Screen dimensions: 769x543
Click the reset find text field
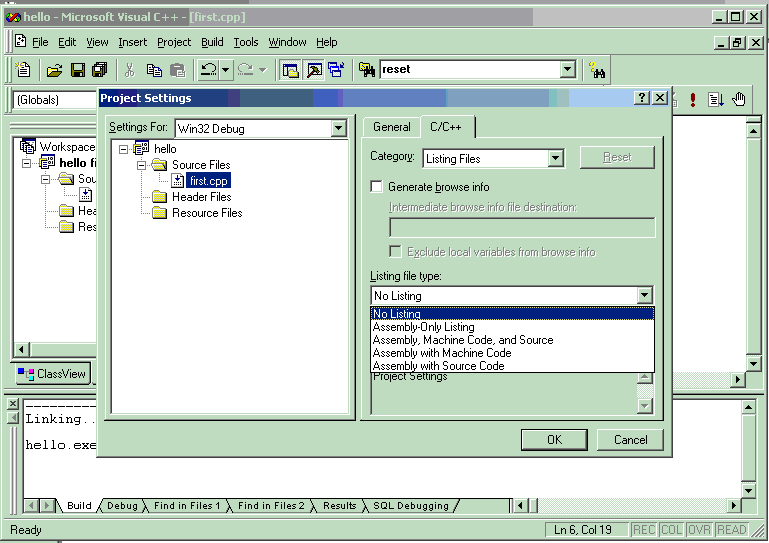(x=470, y=69)
